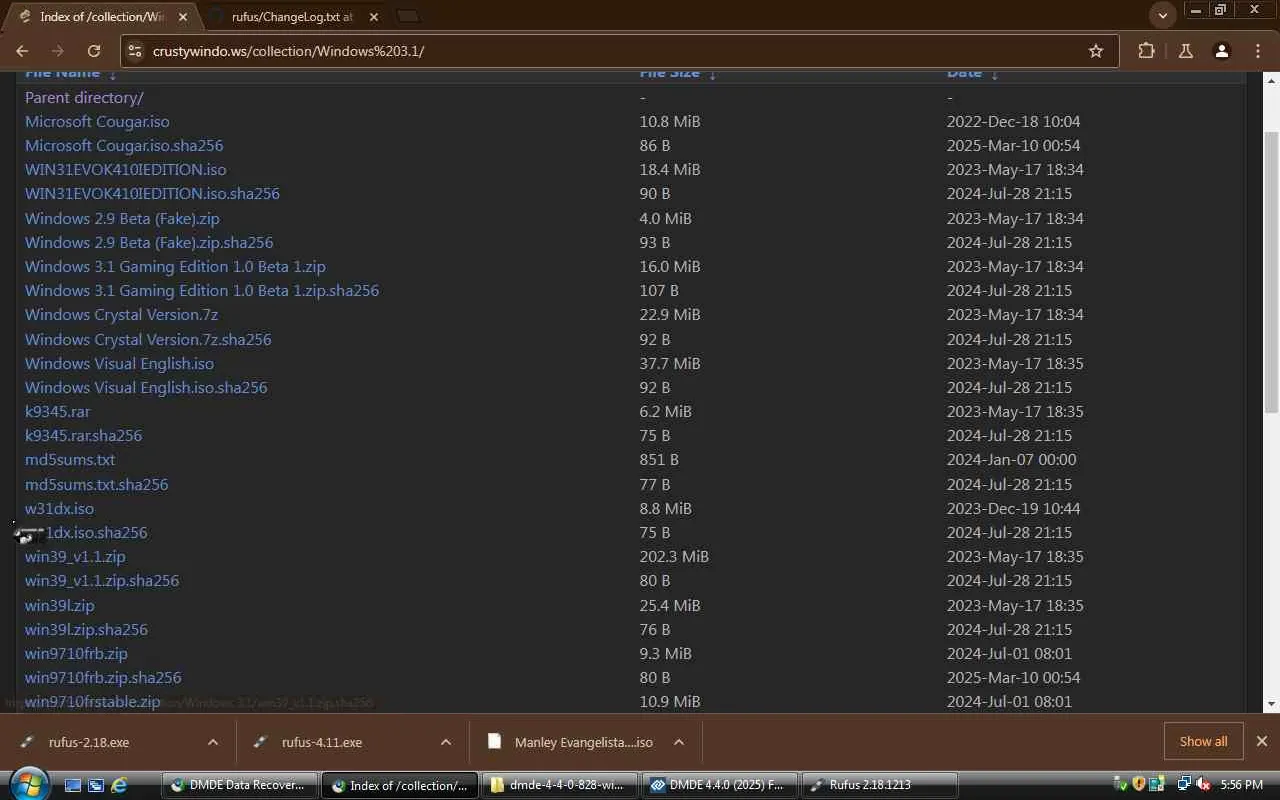Screen dimensions: 1280x800
Task: Switch to DMDE 4.4.0 (2025) taskbar window
Action: click(719, 785)
